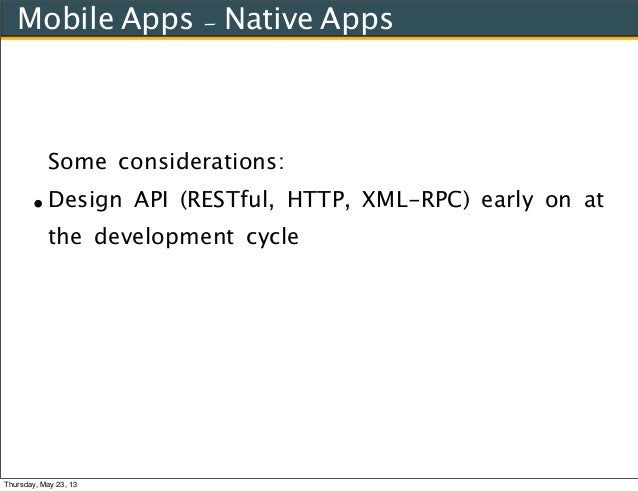Screen dimensions: 638x491
Task: Click the bullet line starting 'Design API (RESTful'
Action: coord(326,200)
